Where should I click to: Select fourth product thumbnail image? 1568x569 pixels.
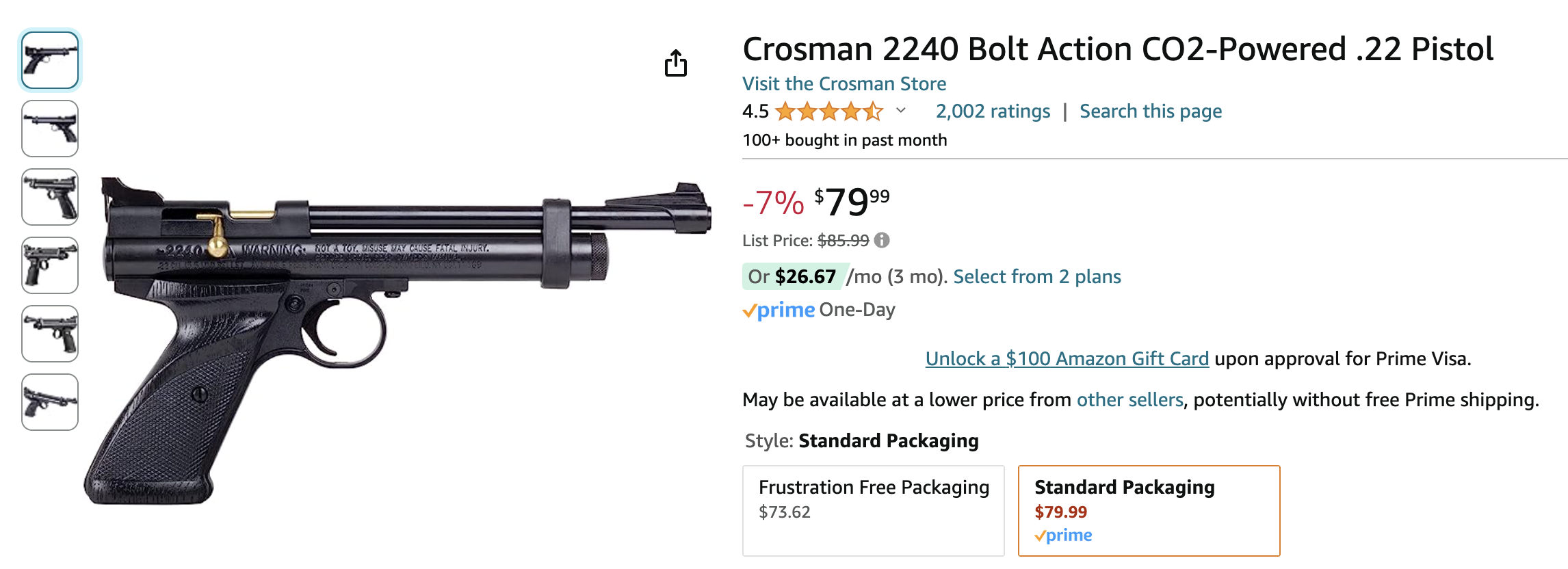50,265
